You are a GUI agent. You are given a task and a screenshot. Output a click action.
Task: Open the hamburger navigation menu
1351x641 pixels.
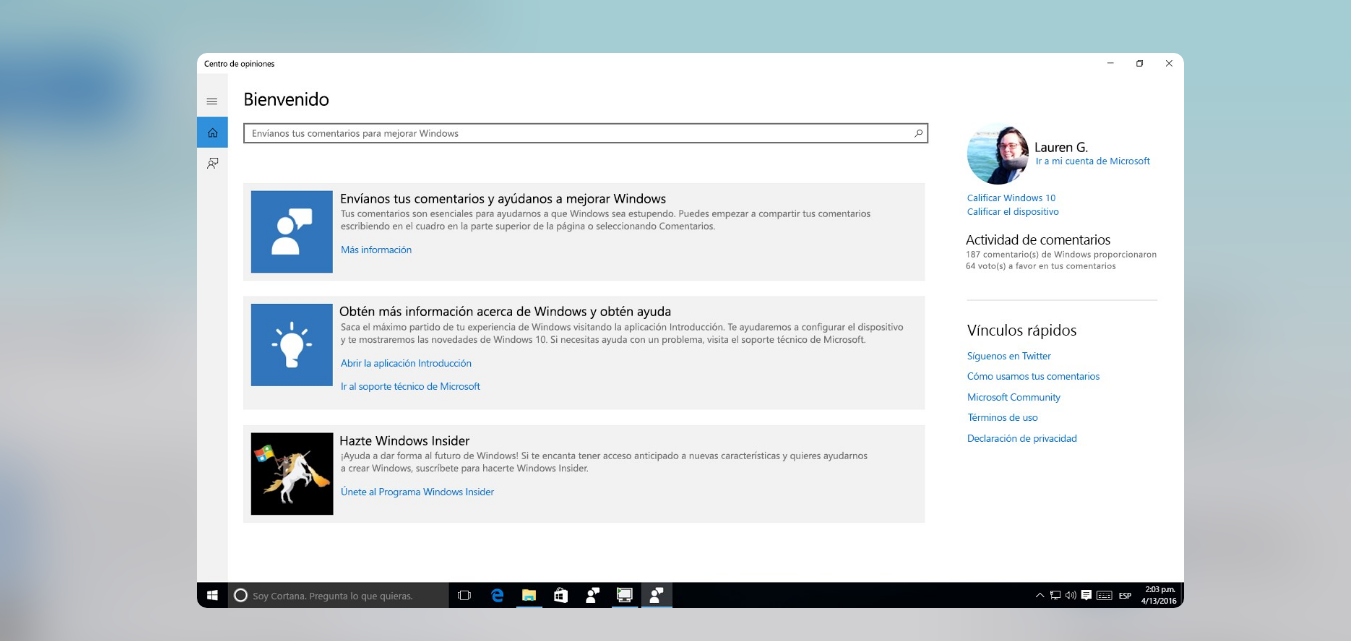click(x=211, y=100)
